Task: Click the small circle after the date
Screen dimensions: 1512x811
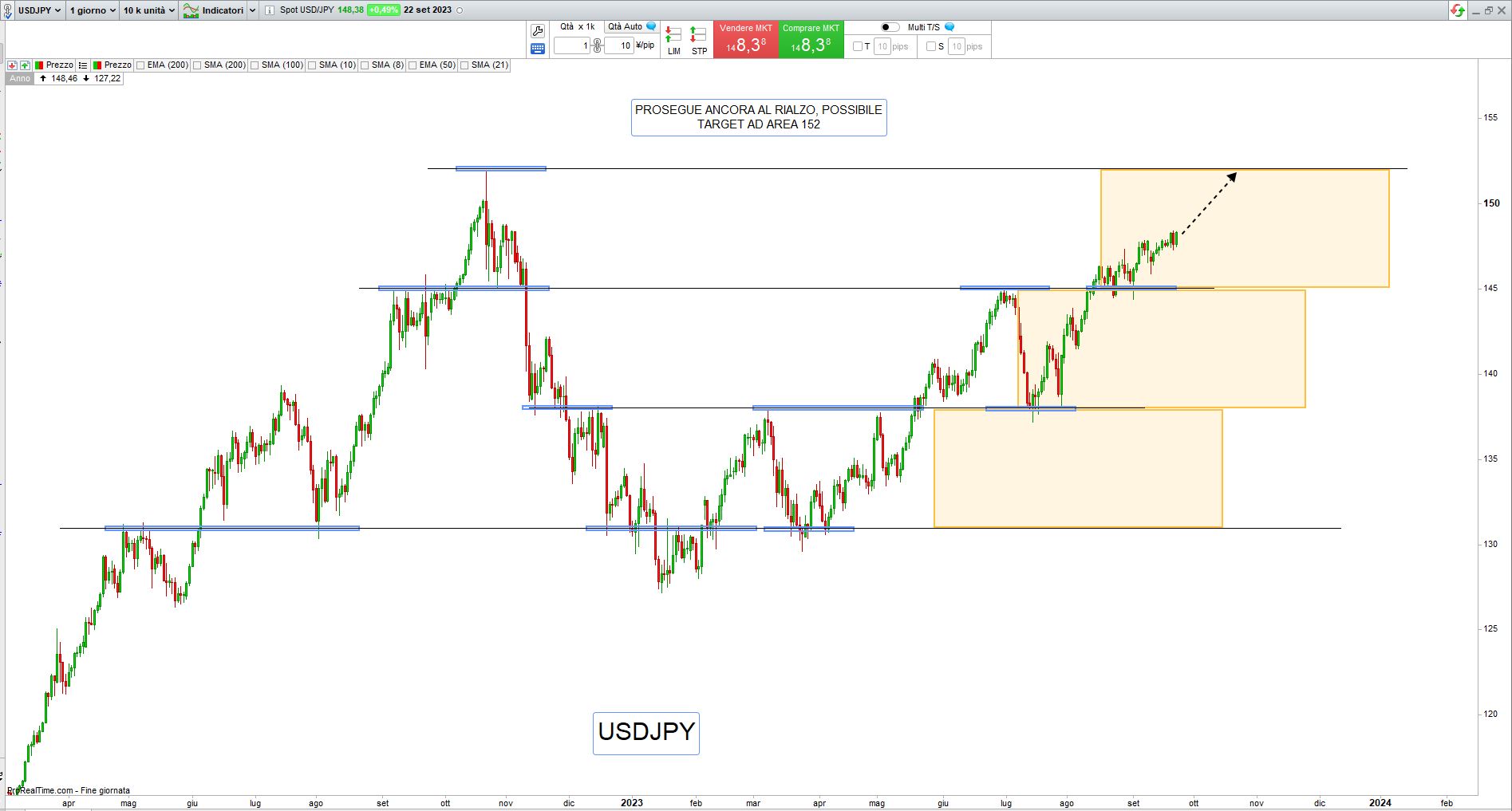Action: click(x=460, y=10)
